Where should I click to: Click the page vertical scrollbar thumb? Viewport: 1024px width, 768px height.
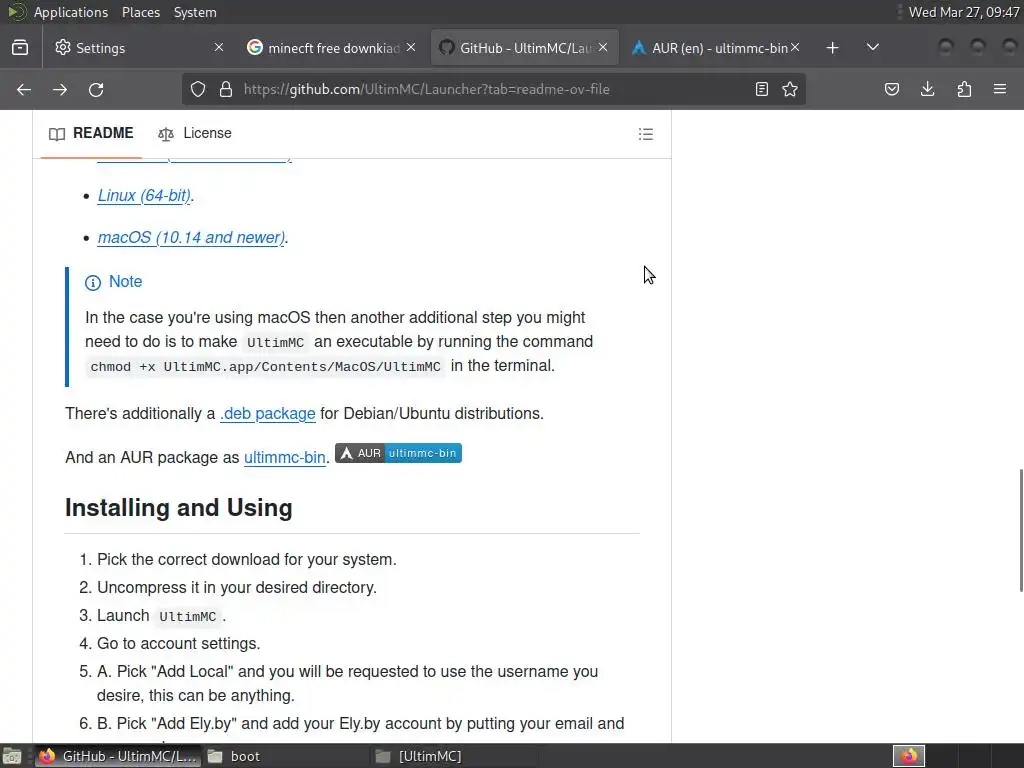tap(1021, 530)
